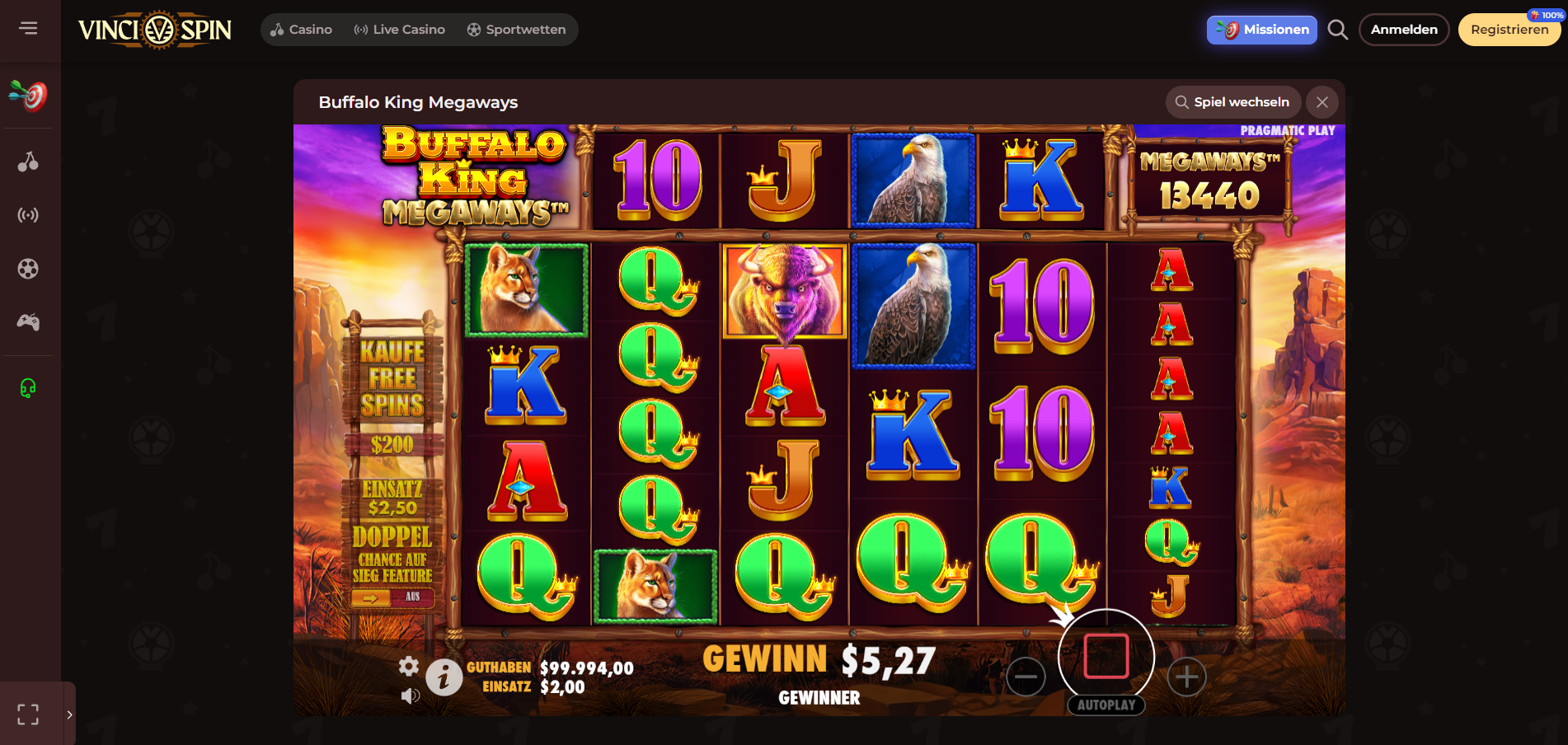The image size is (1568, 745).
Task: Click the darts missions icon in sidebar
Action: click(x=28, y=96)
